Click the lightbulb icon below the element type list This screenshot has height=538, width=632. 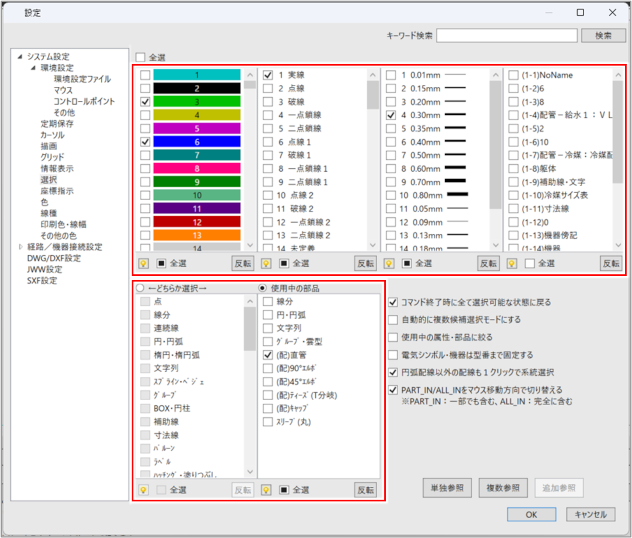tap(145, 490)
